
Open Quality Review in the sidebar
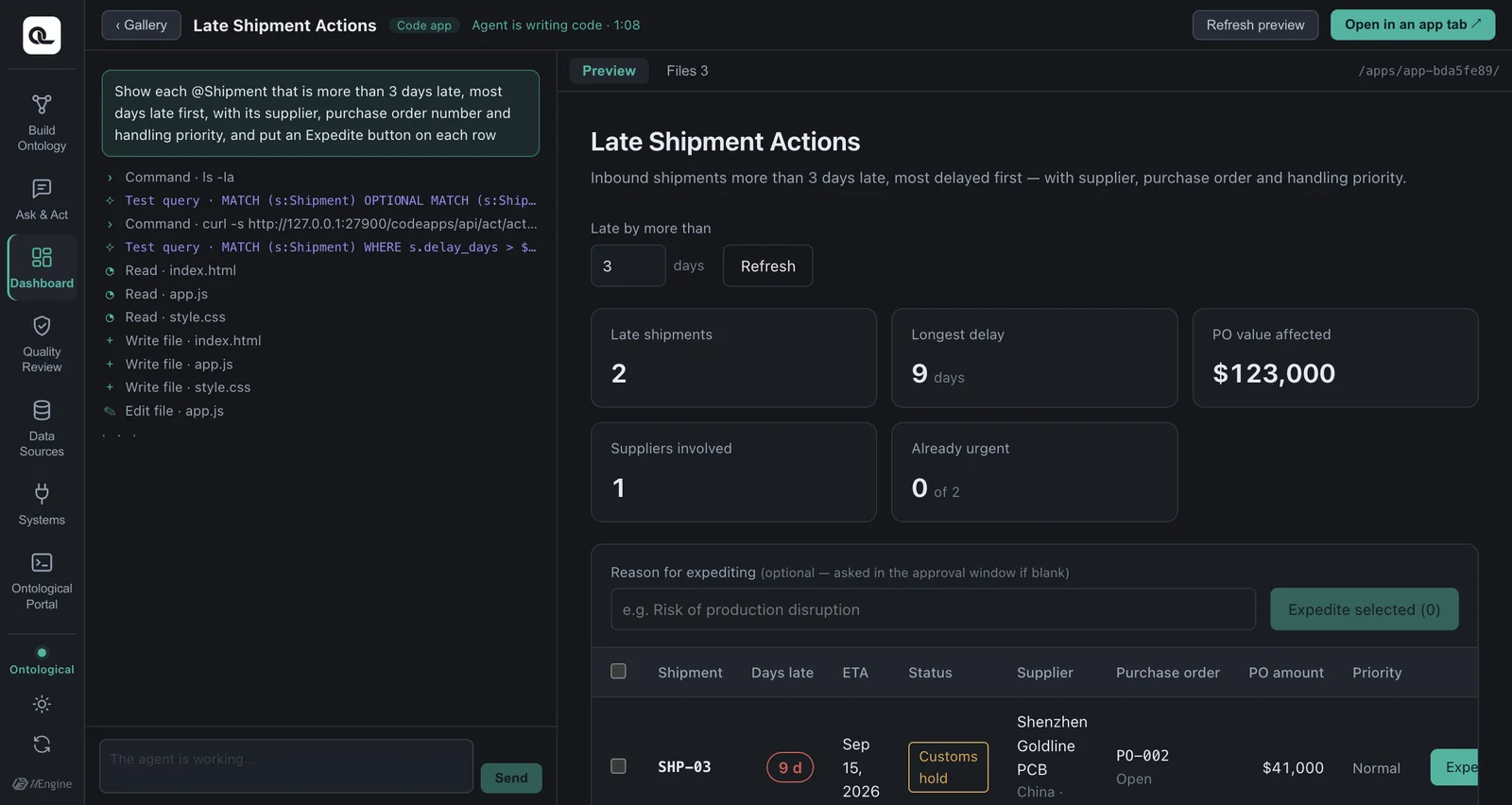pyautogui.click(x=42, y=344)
